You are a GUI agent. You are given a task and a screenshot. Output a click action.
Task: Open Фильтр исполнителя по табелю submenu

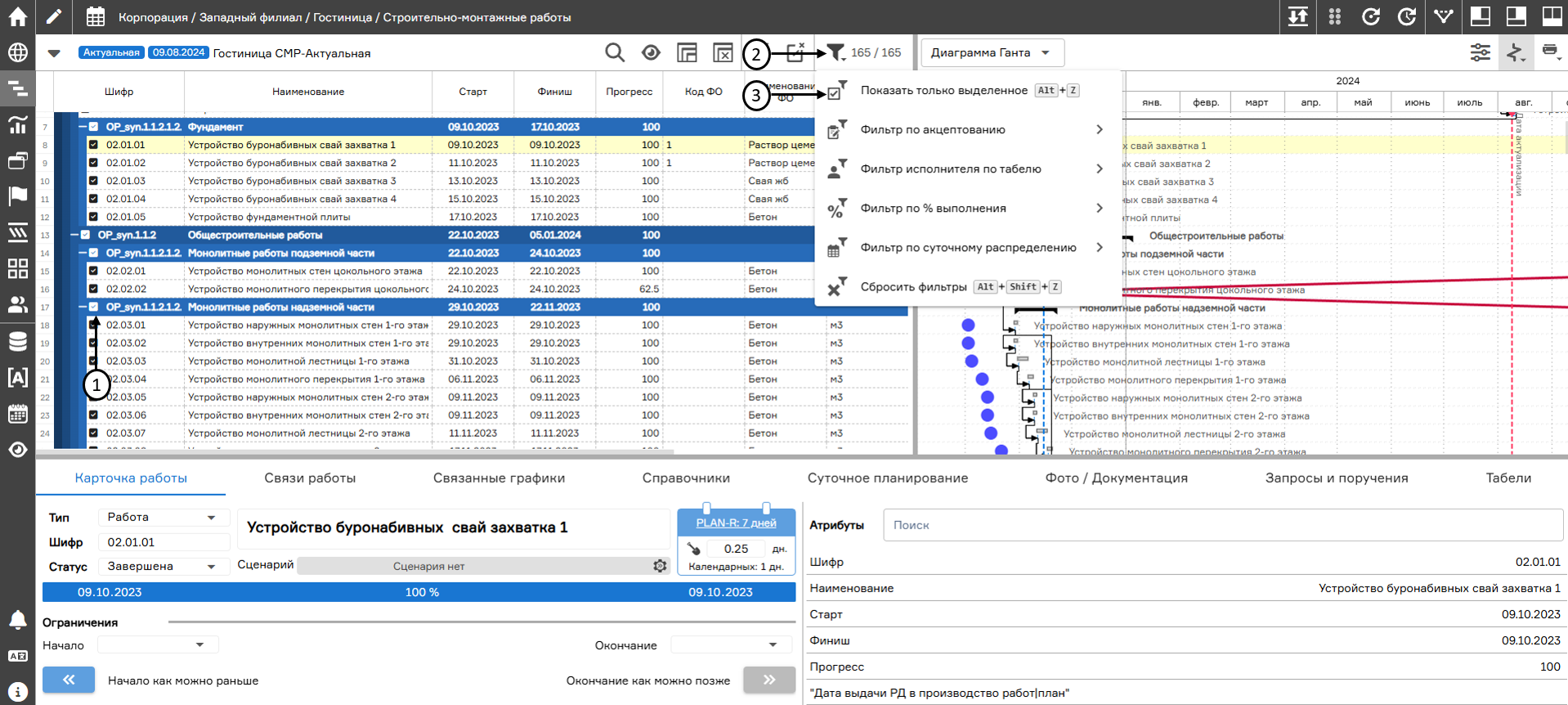point(970,168)
